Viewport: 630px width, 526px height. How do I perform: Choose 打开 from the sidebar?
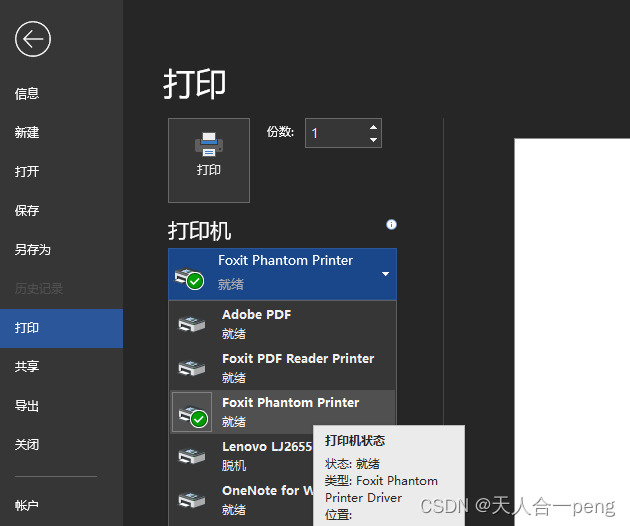pos(27,172)
